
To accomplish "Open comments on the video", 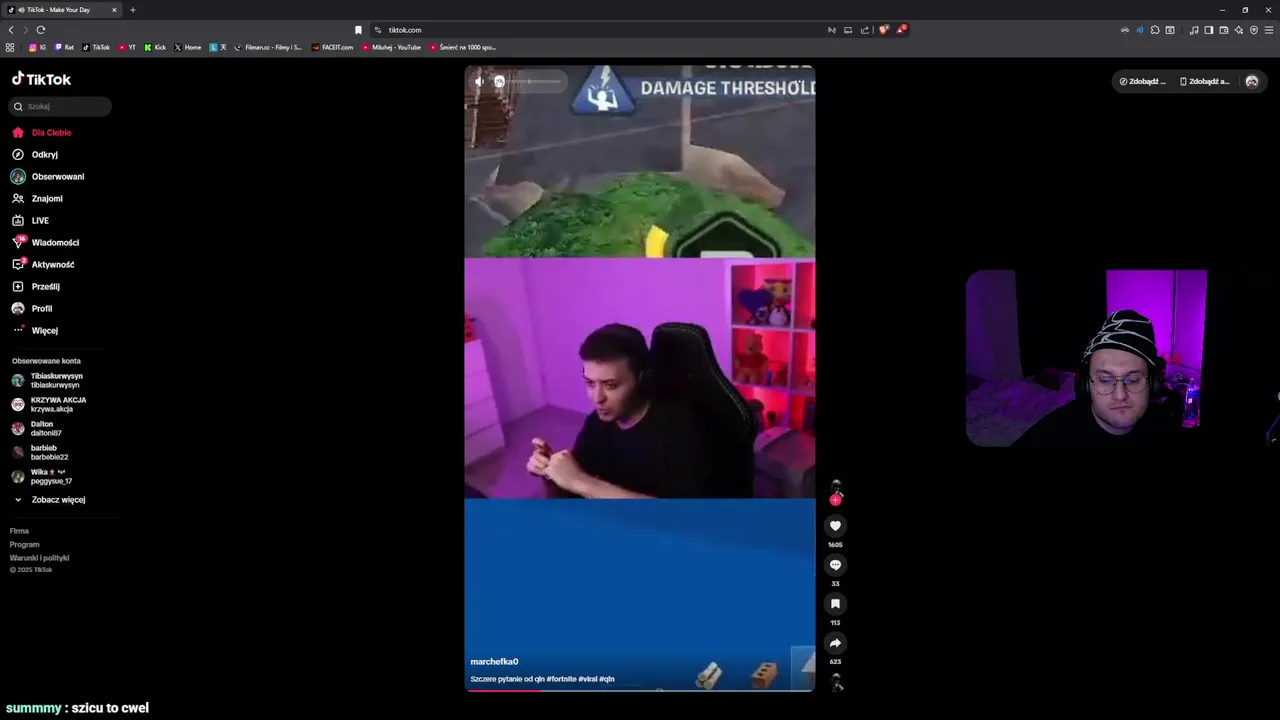I will click(x=835, y=564).
